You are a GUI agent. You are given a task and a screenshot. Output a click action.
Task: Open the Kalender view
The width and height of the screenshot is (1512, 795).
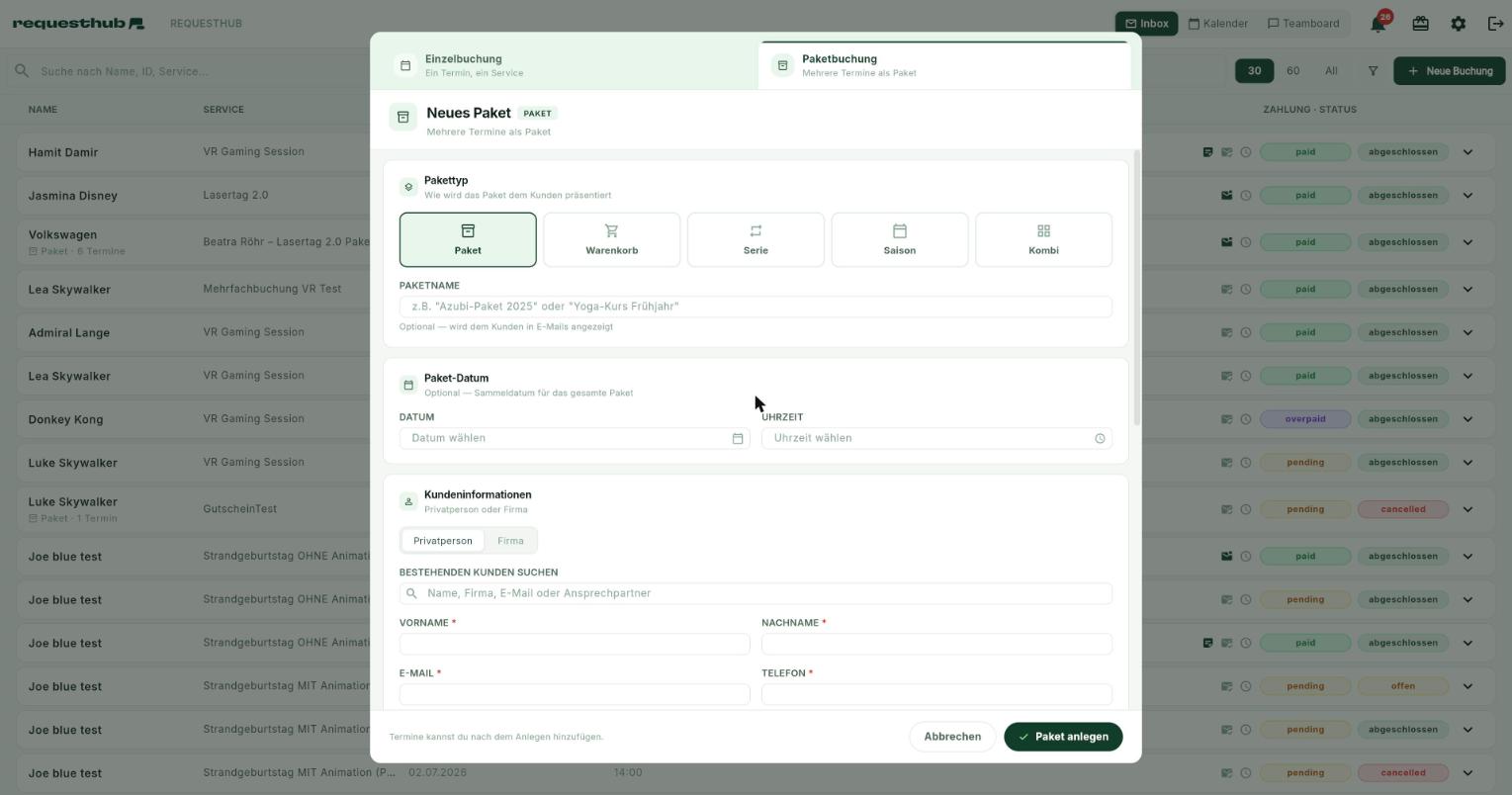point(1217,23)
